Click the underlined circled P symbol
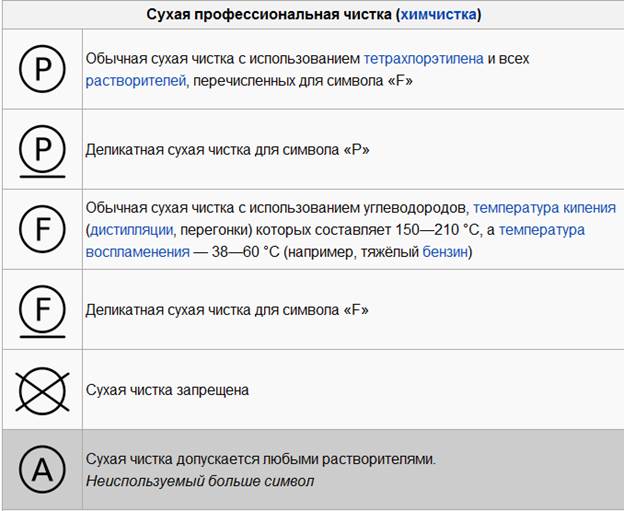 pos(42,151)
